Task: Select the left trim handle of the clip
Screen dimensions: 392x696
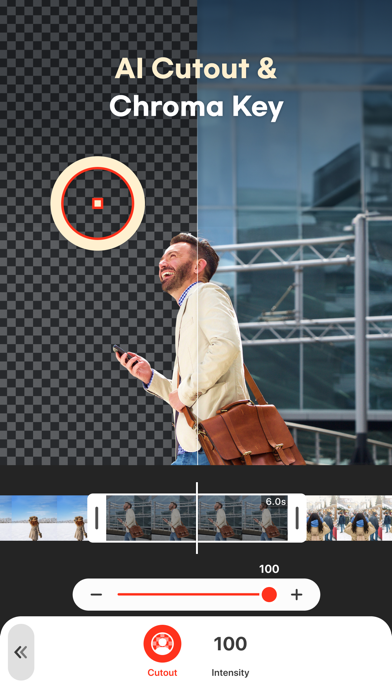Action: coord(96,518)
